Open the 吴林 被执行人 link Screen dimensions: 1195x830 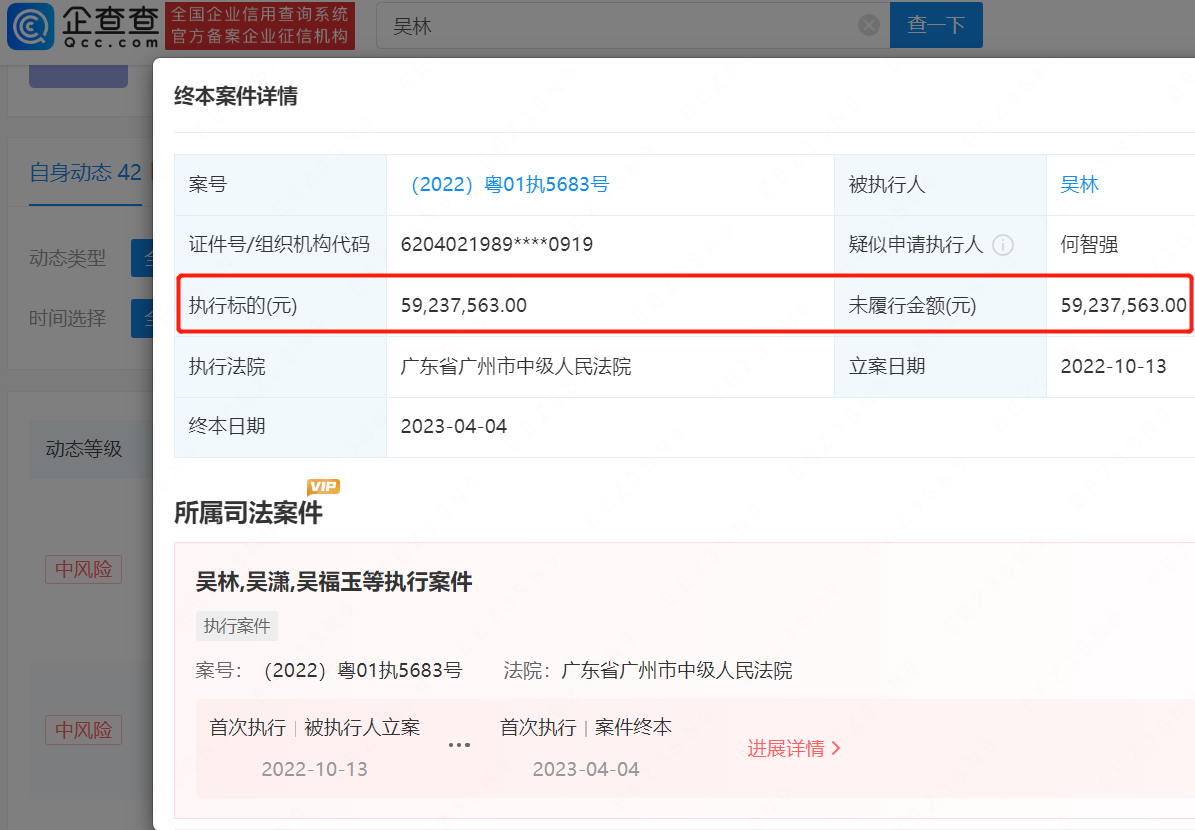(1079, 185)
